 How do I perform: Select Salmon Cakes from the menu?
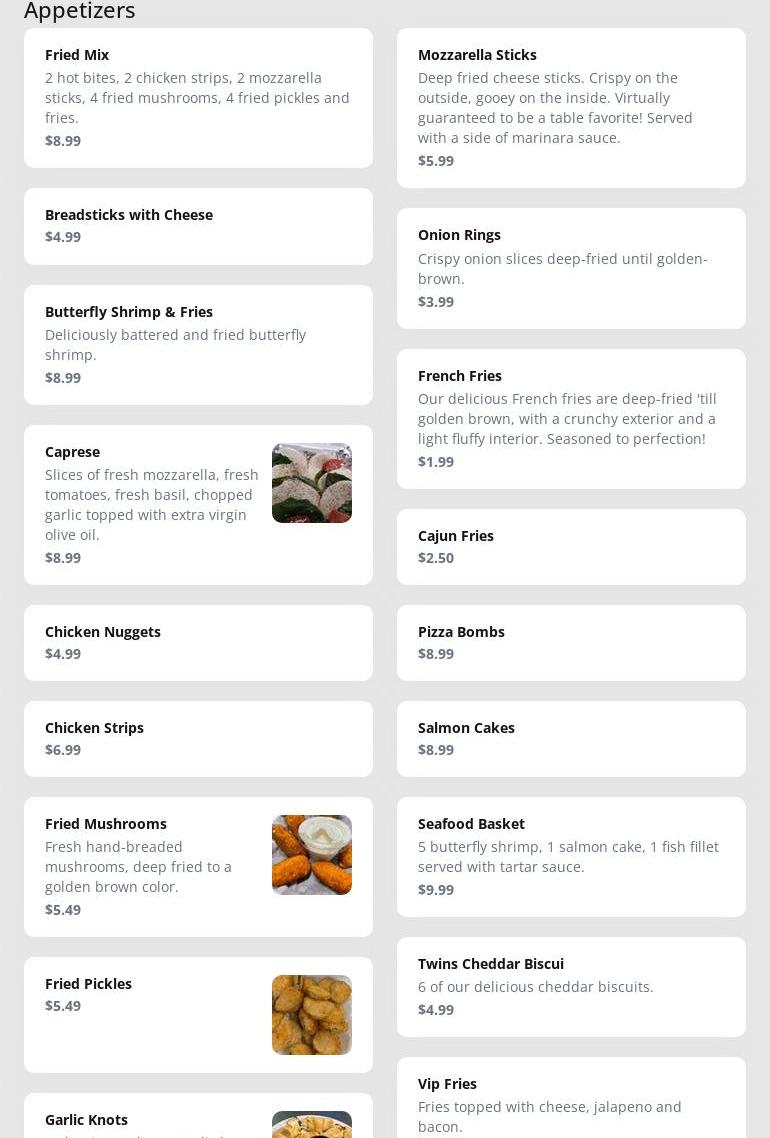pos(571,739)
